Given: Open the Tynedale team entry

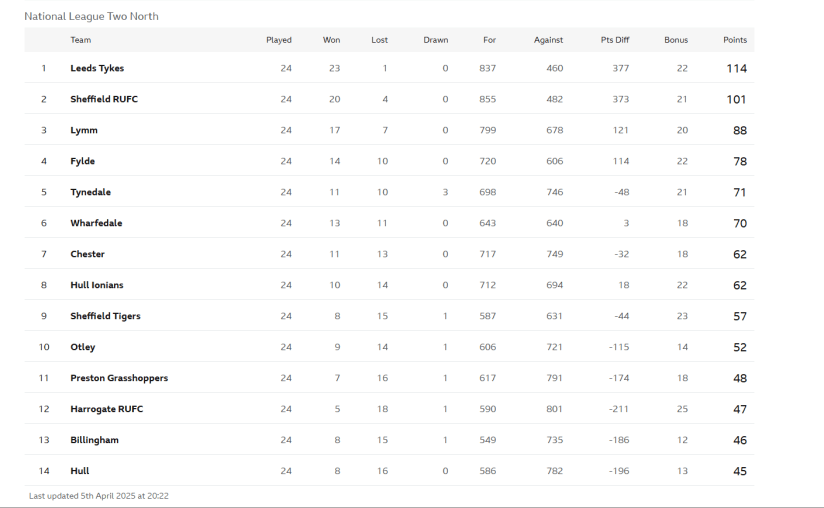Looking at the screenshot, I should click(x=91, y=192).
